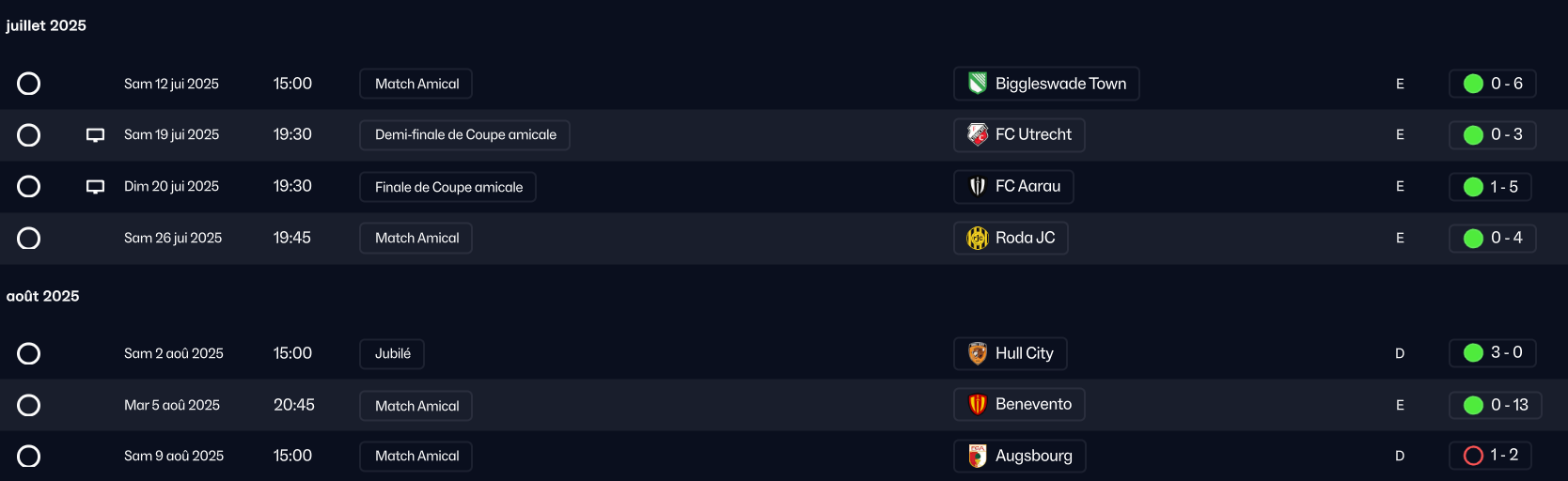Click the août 2025 month heading
Screen dimensions: 1568x481
pos(43,296)
